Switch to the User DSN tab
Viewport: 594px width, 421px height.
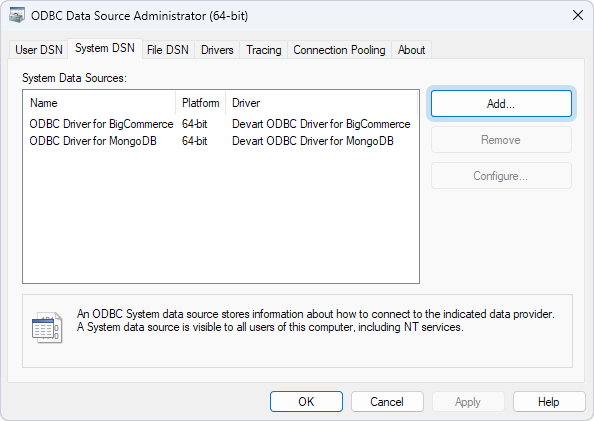point(39,50)
